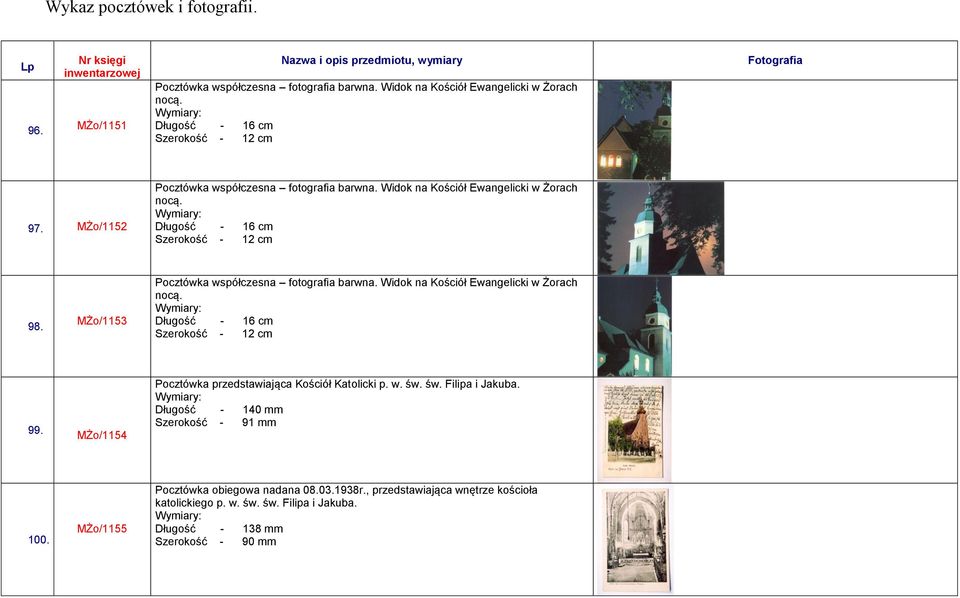
Task: Click the '16 cm' value in row 98
Action: [x=258, y=321]
